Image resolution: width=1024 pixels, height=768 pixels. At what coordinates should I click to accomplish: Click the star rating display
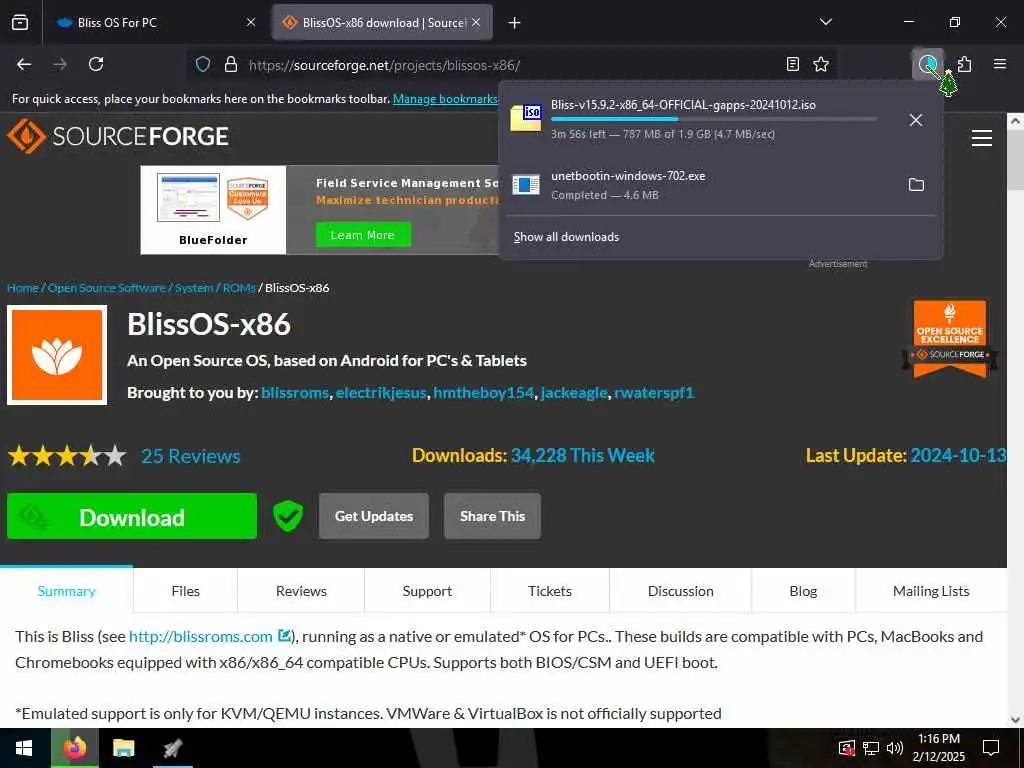click(x=67, y=455)
